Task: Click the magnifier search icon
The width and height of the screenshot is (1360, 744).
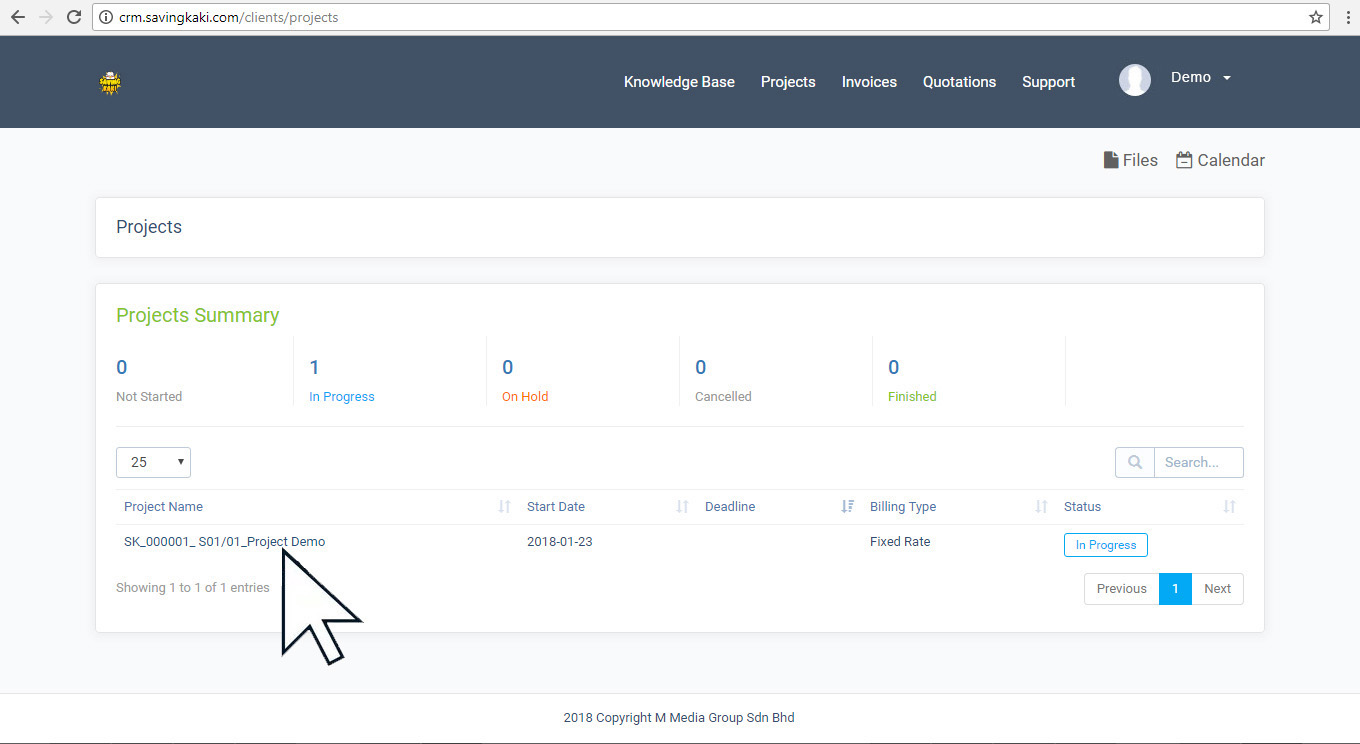Action: pos(1135,462)
